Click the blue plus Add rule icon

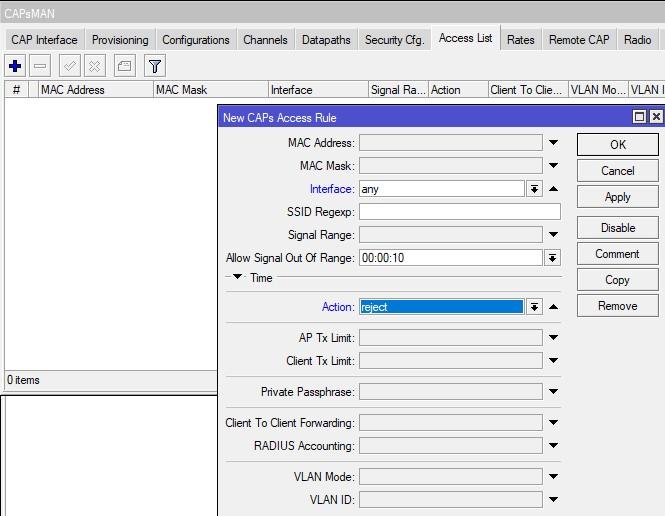pyautogui.click(x=15, y=66)
